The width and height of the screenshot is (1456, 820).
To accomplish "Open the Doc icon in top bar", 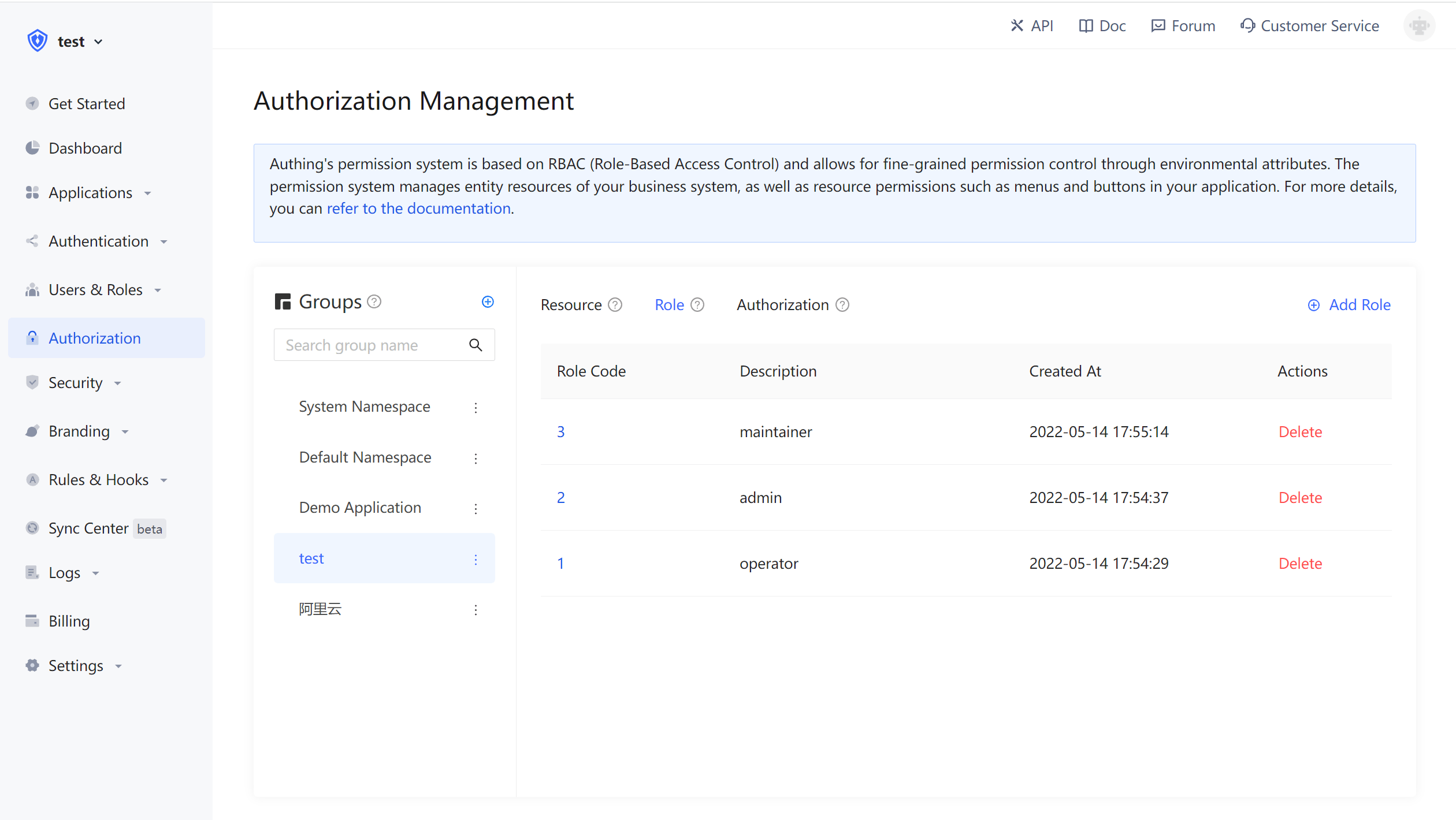I will coord(1101,25).
